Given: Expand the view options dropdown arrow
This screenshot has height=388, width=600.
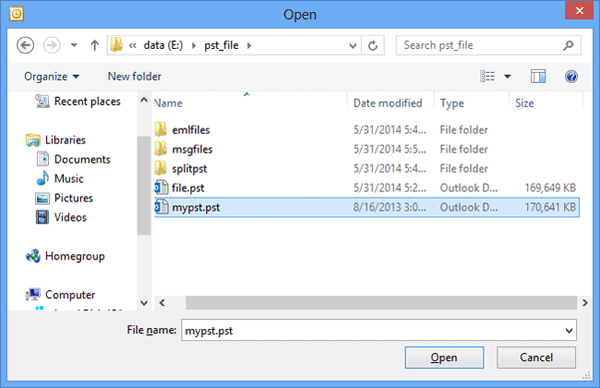Looking at the screenshot, I should tap(507, 77).
